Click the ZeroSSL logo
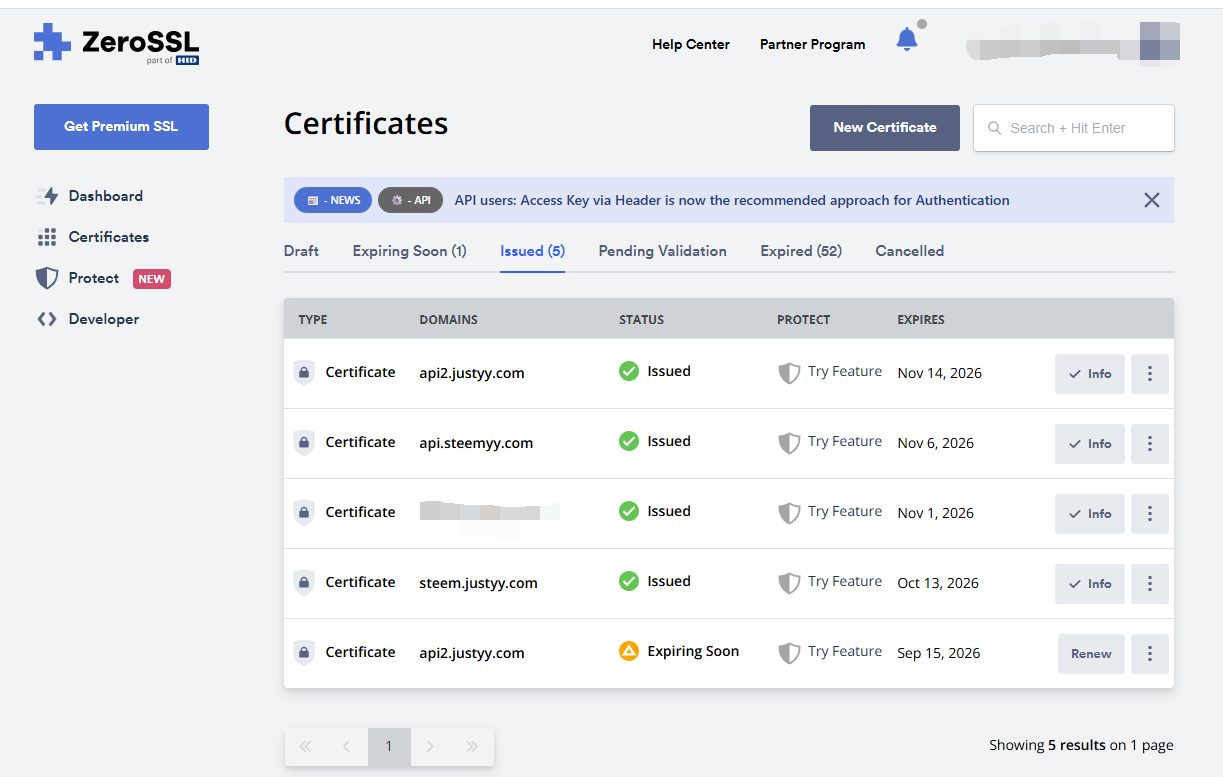 (116, 44)
